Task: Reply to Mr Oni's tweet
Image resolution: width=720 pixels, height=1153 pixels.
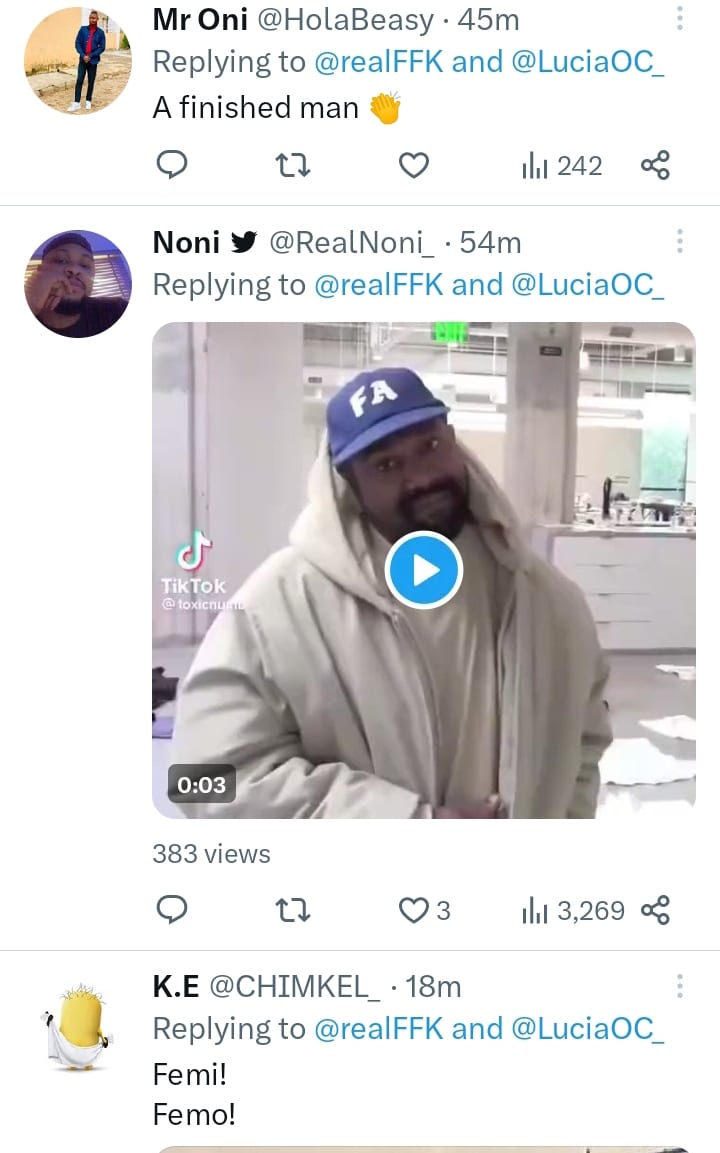Action: coord(173,165)
